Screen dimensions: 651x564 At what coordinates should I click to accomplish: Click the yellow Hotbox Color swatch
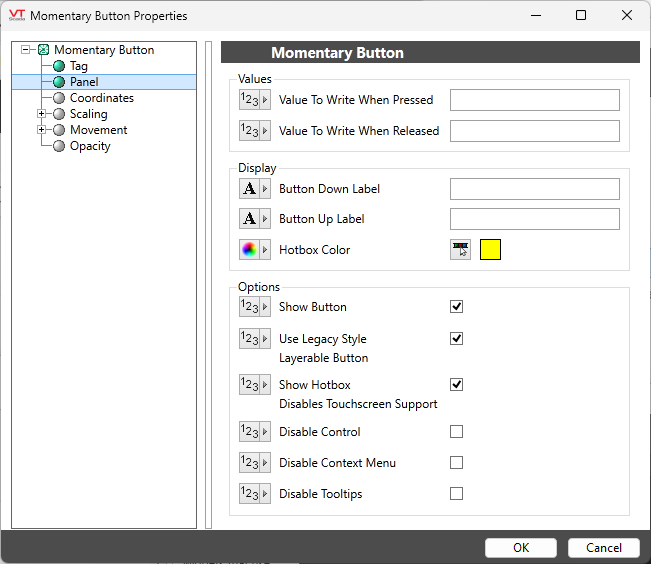tap(490, 250)
